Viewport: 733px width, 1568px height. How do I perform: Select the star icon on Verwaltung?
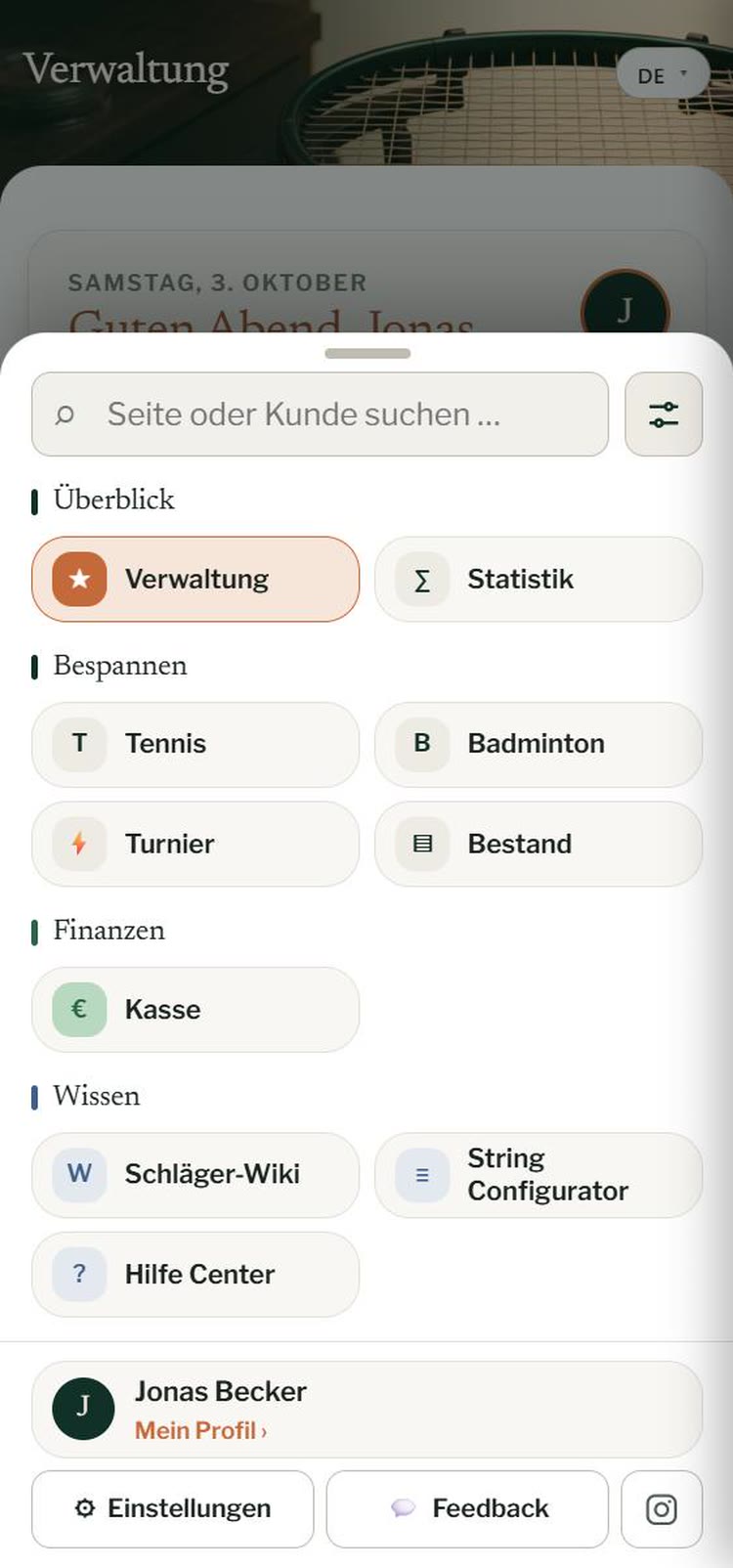click(79, 579)
